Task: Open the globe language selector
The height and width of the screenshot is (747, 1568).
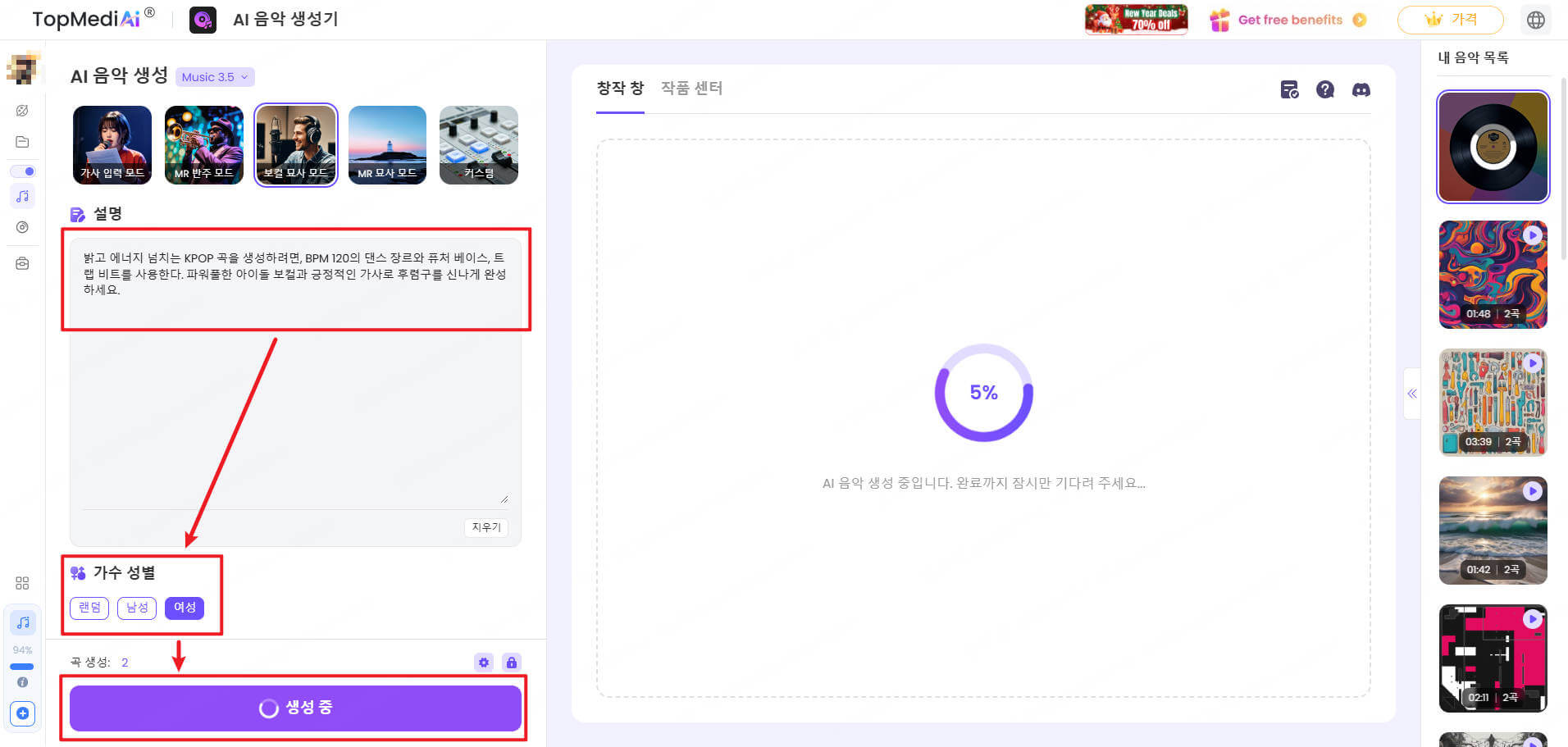Action: (x=1536, y=20)
